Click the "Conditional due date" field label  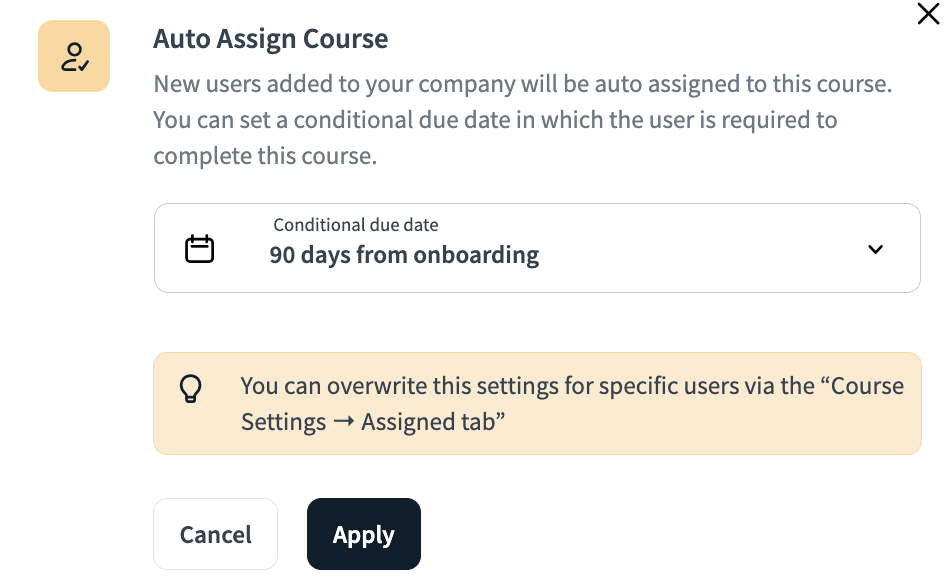tap(356, 225)
